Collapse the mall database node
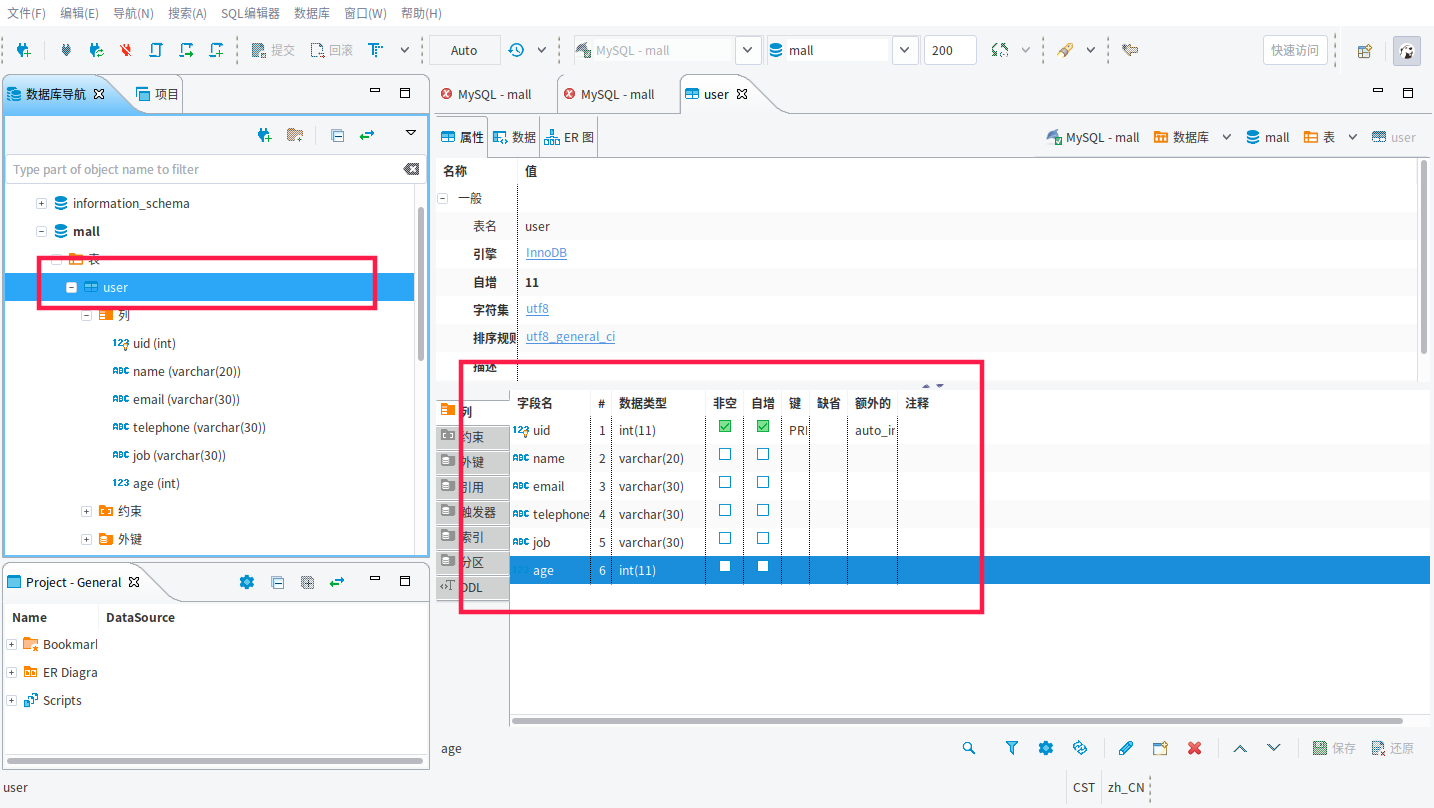 click(41, 231)
